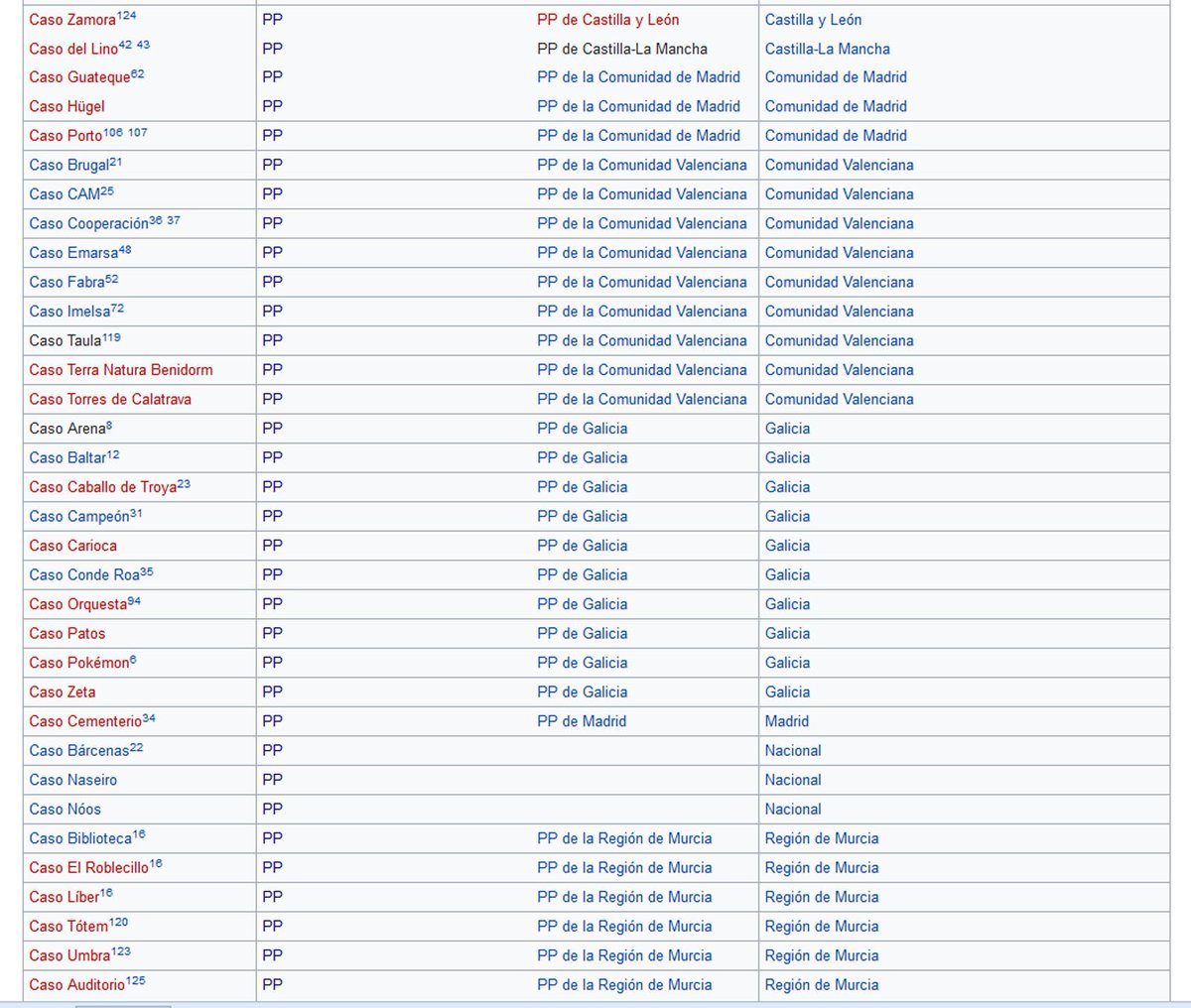The image size is (1191, 1008).
Task: Click Madrid region link in Caso Cementerio row
Action: click(x=786, y=721)
